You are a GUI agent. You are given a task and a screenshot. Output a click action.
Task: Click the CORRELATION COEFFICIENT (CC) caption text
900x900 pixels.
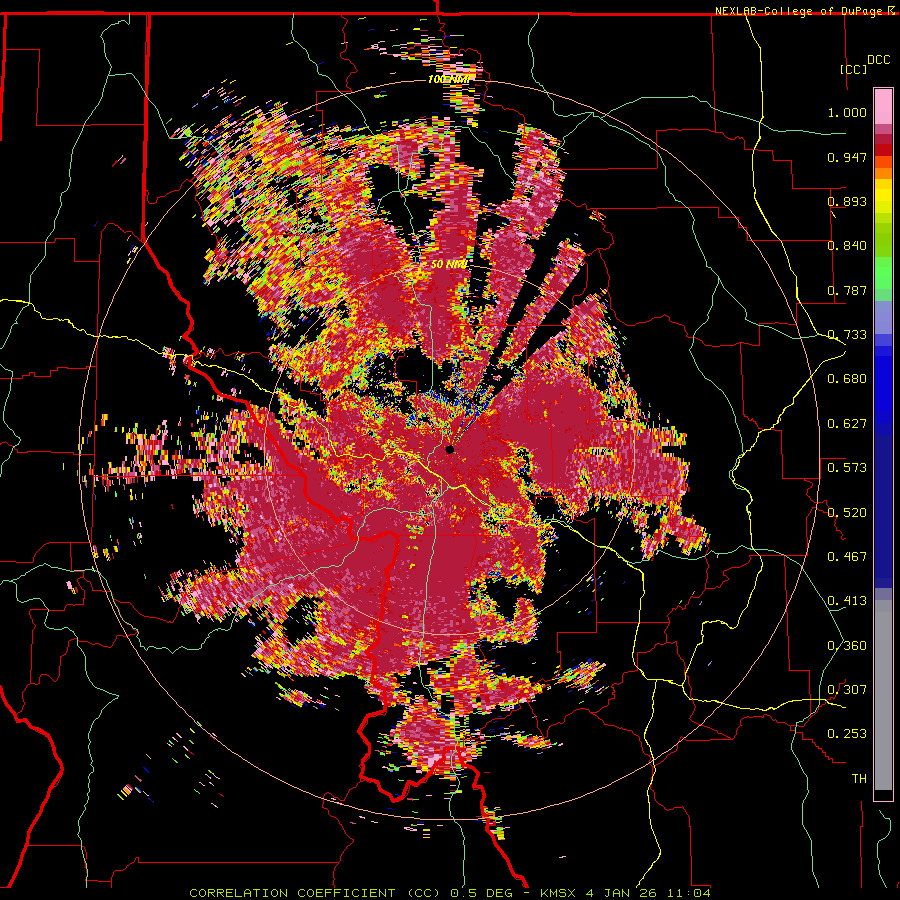pos(315,893)
